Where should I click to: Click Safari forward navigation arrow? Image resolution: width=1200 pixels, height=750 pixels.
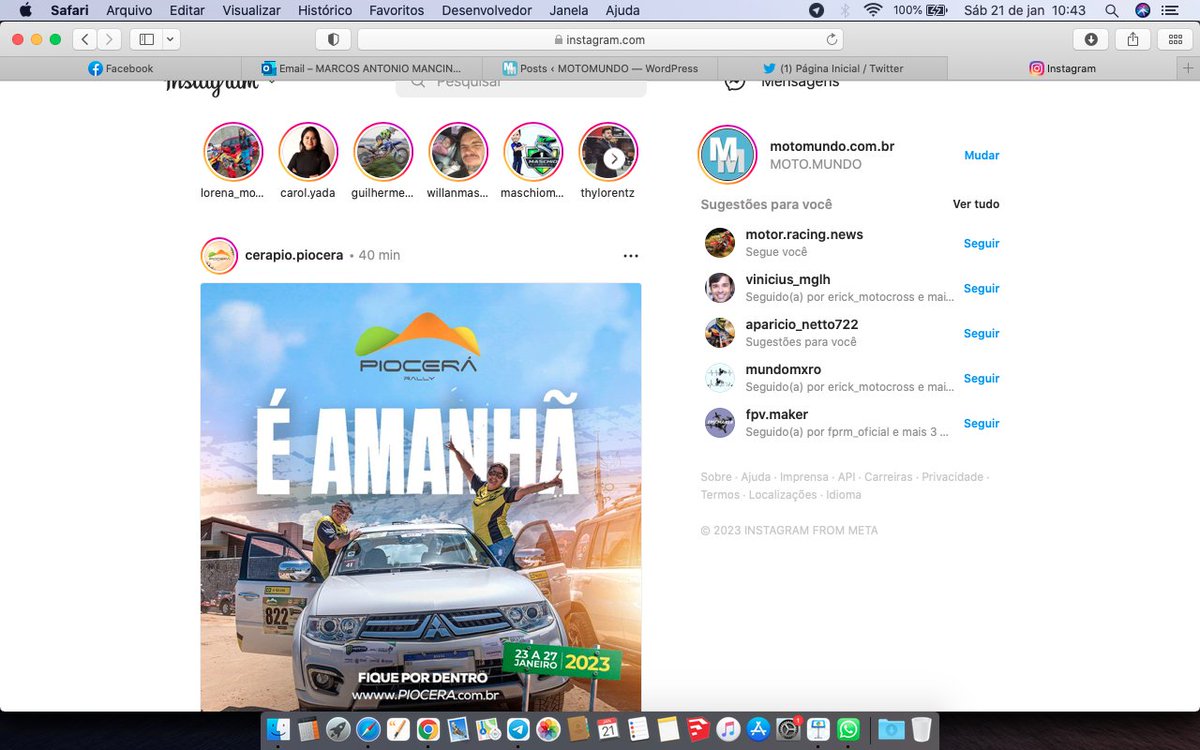pos(109,39)
